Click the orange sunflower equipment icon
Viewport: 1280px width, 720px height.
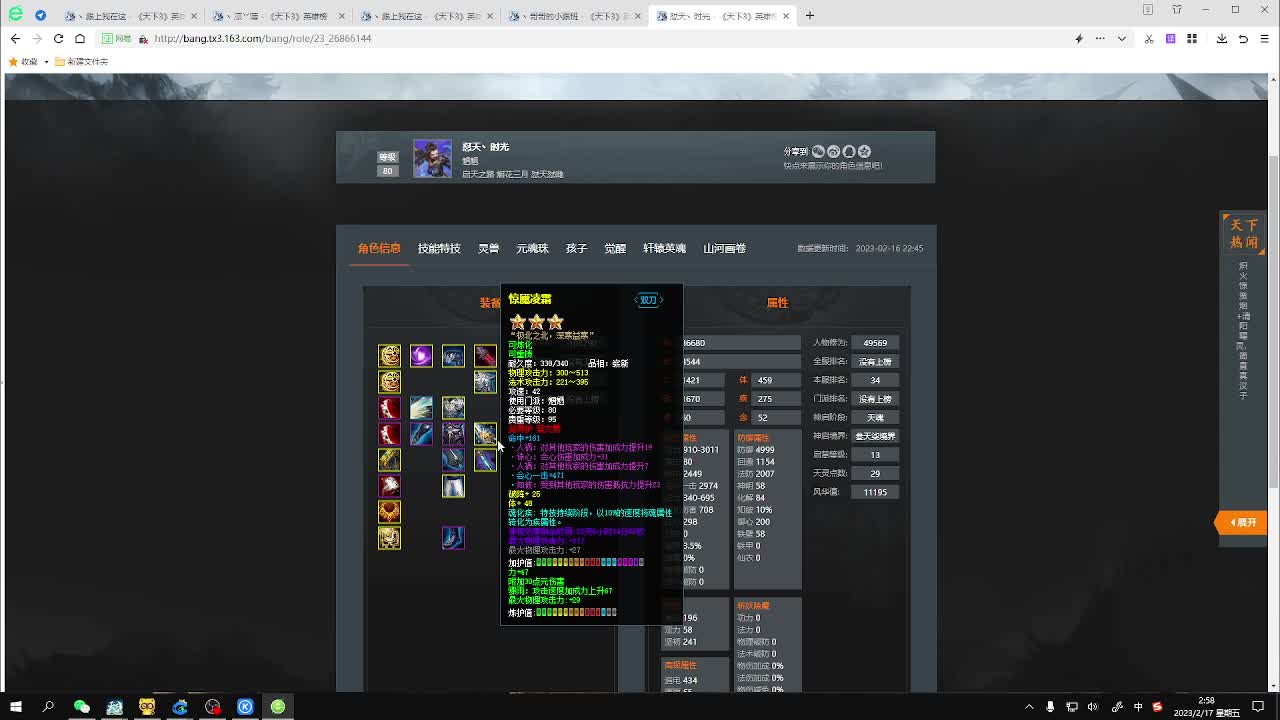pyautogui.click(x=389, y=512)
